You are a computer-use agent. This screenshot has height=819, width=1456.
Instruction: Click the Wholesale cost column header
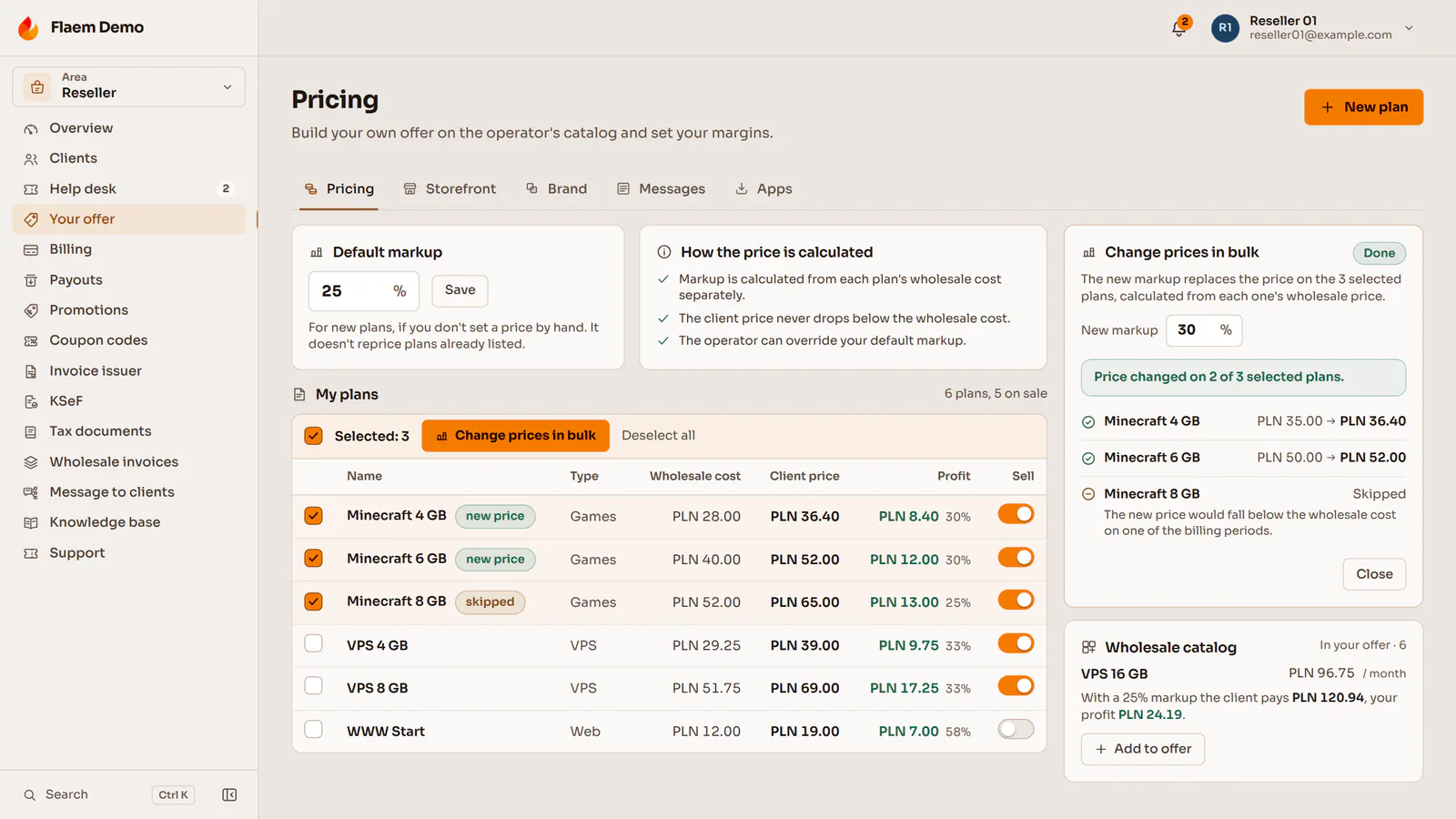click(x=695, y=476)
